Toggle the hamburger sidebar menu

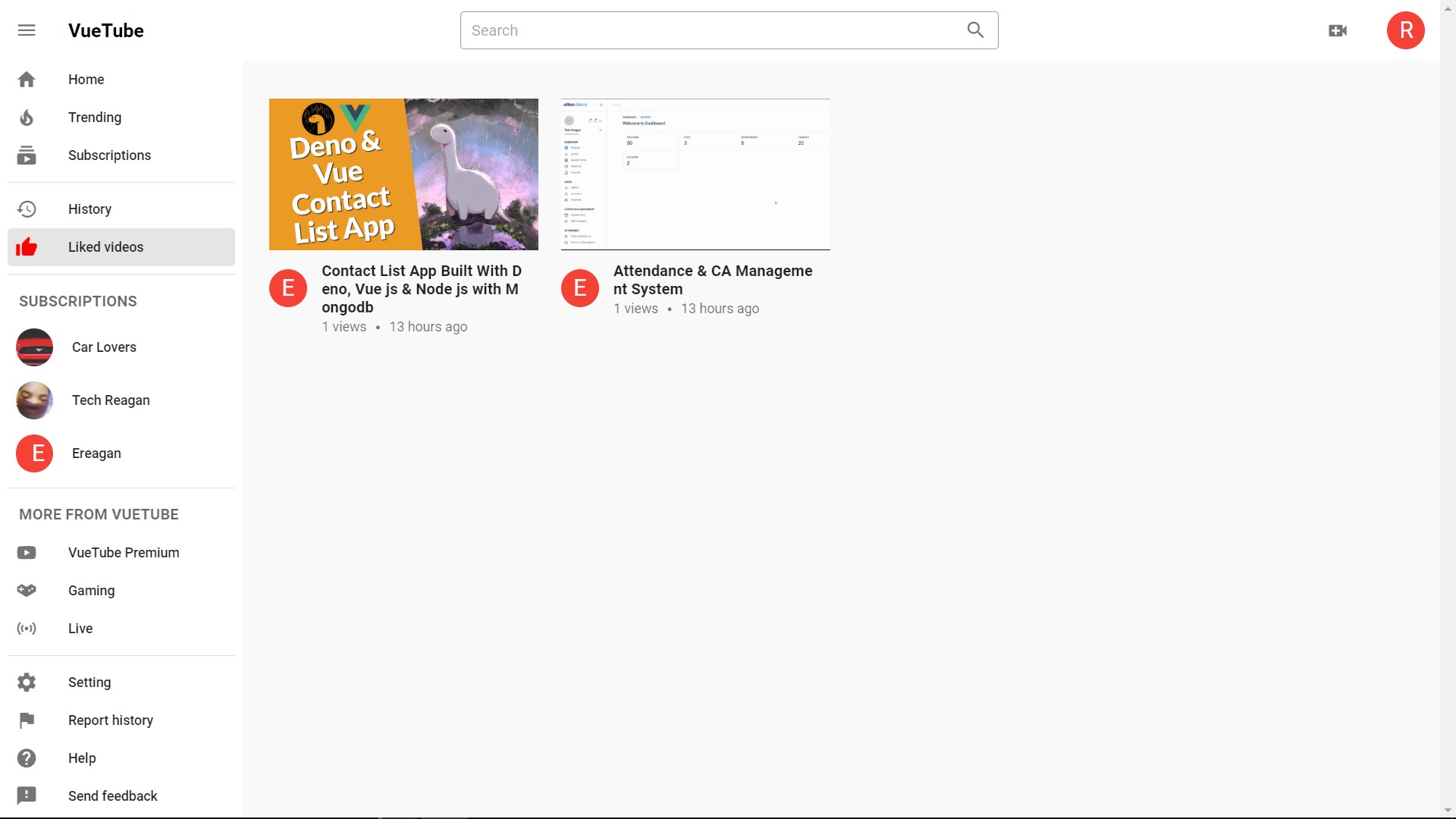pyautogui.click(x=27, y=30)
